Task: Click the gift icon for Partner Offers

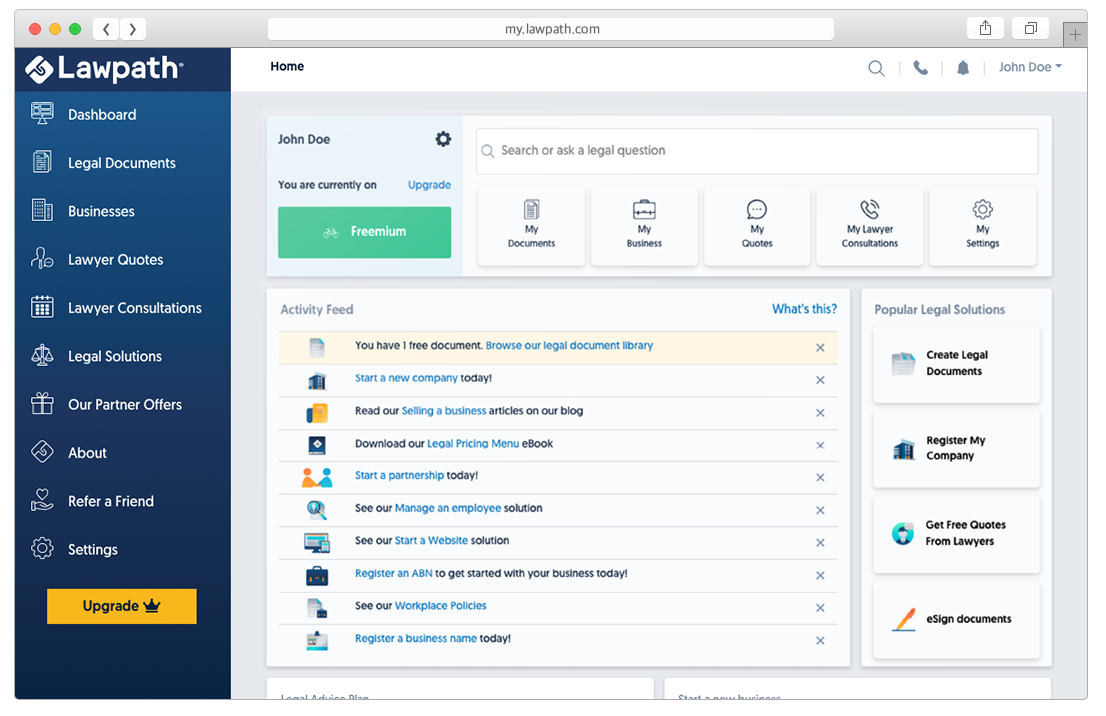Action: 42,403
